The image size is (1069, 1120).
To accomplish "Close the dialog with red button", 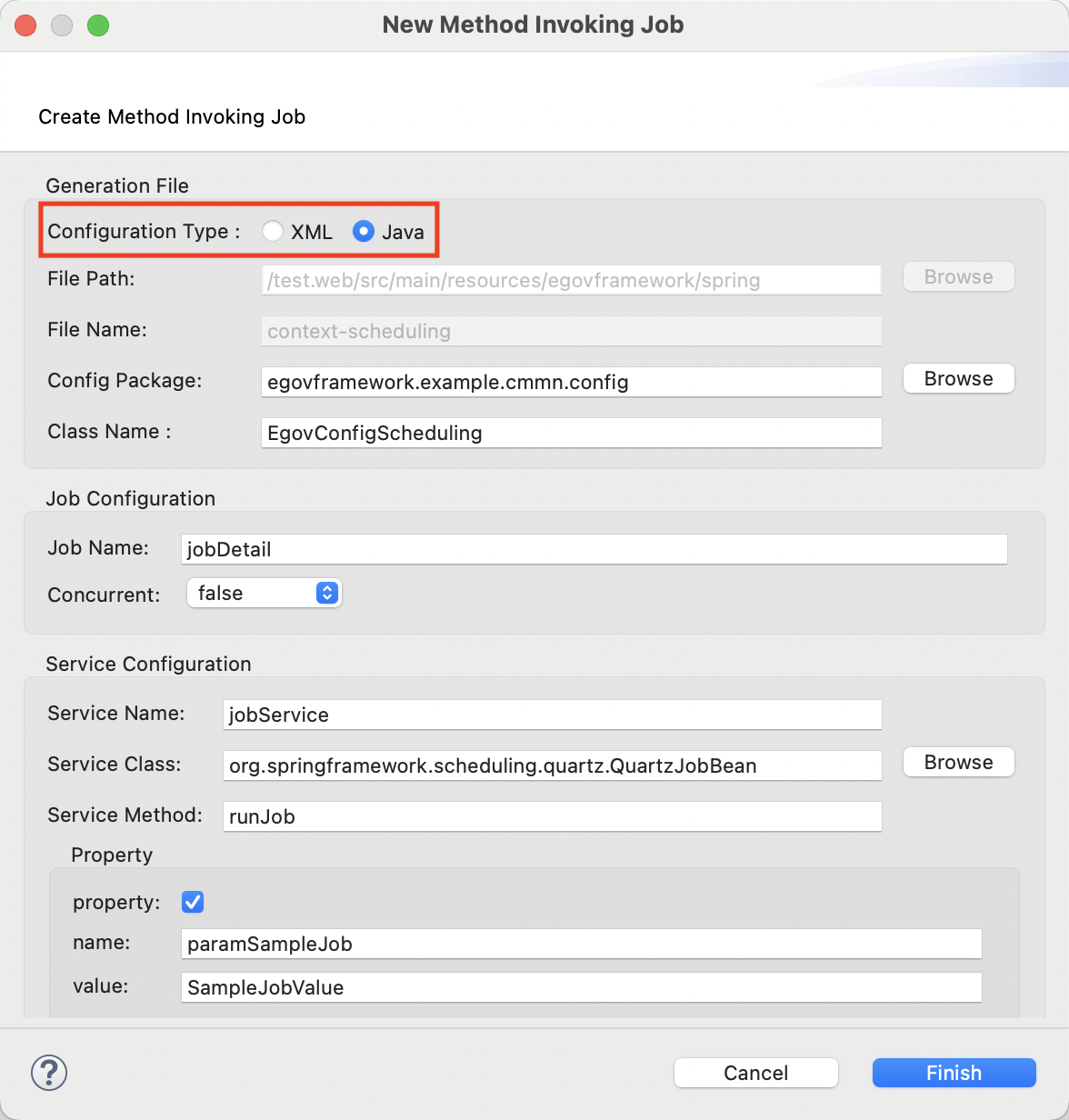I will pyautogui.click(x=25, y=25).
